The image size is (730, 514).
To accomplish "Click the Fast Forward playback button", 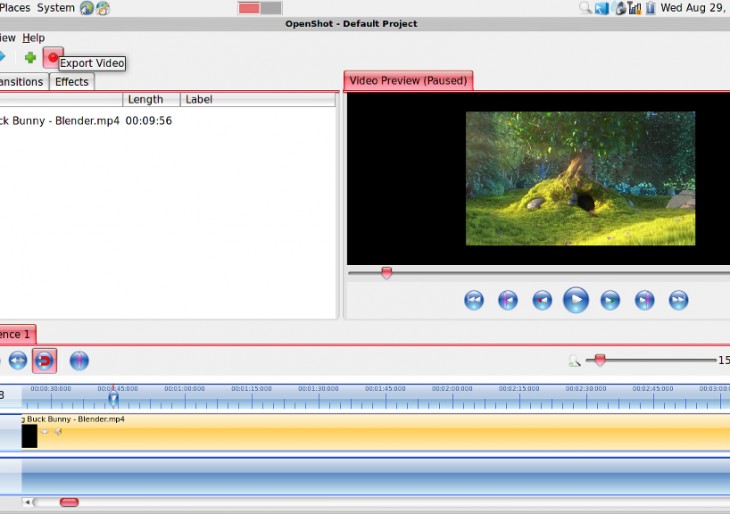I will [x=678, y=300].
